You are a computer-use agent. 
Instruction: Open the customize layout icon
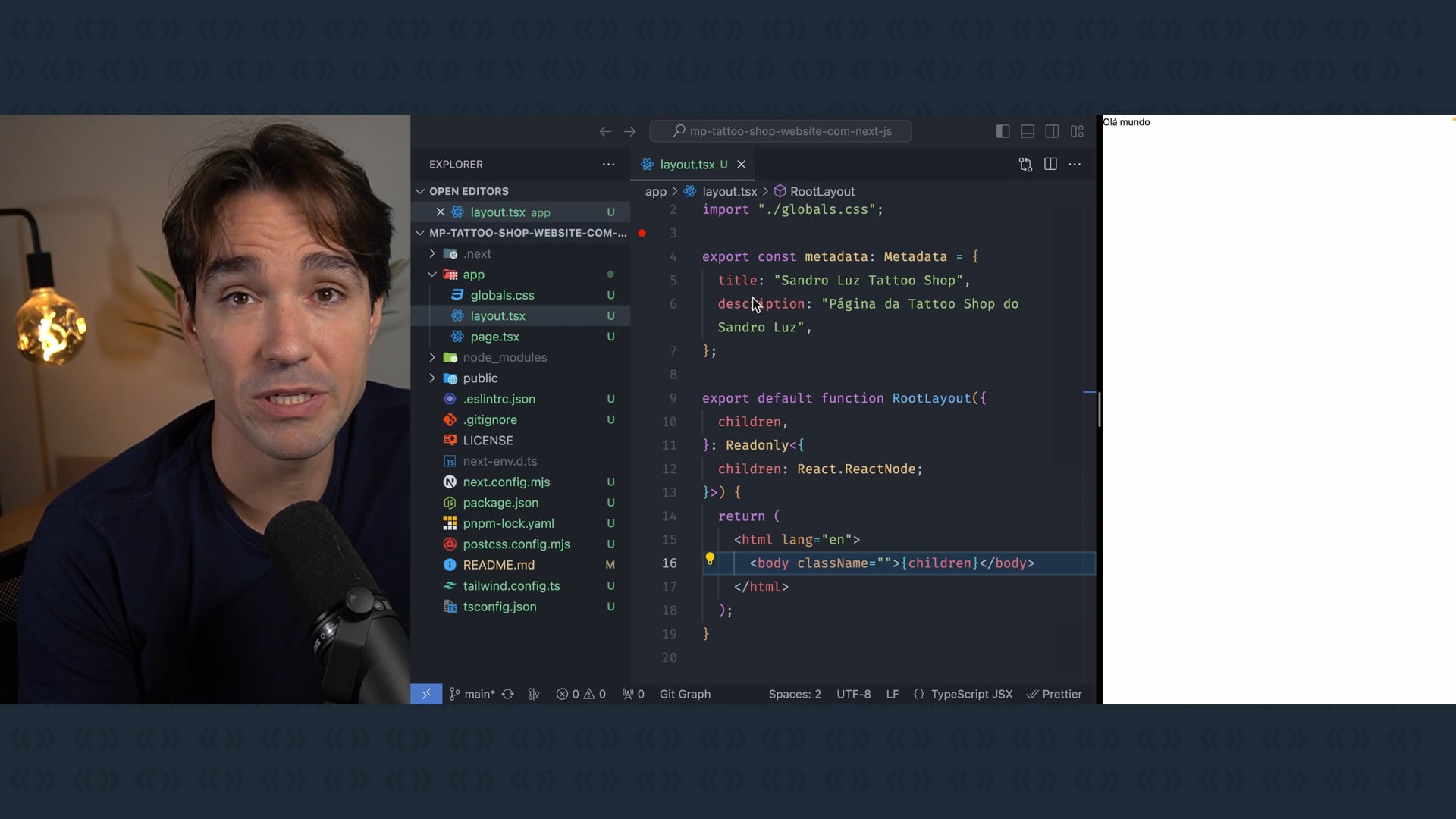click(1077, 131)
